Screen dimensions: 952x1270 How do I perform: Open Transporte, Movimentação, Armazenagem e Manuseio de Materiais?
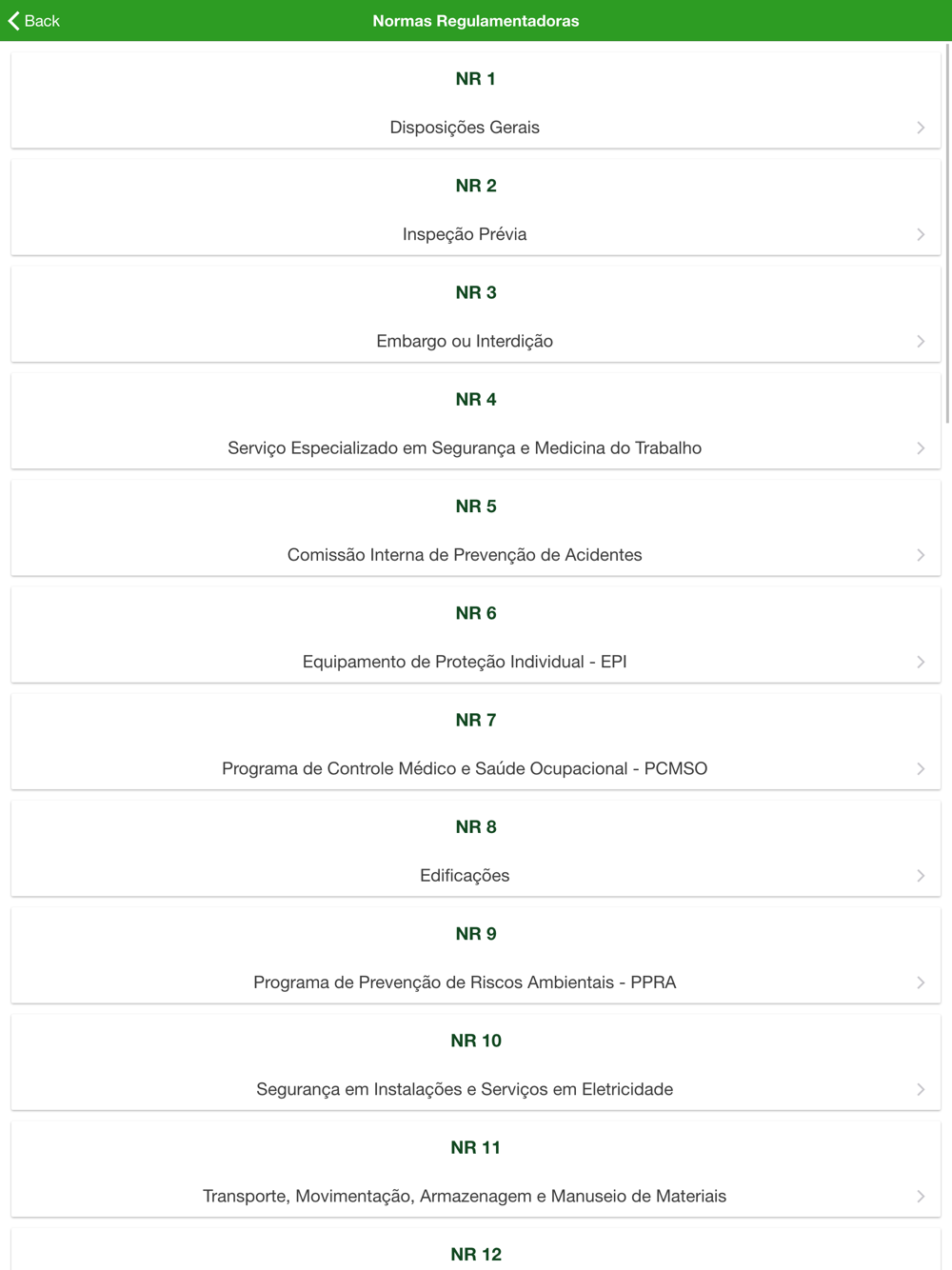click(x=465, y=1196)
